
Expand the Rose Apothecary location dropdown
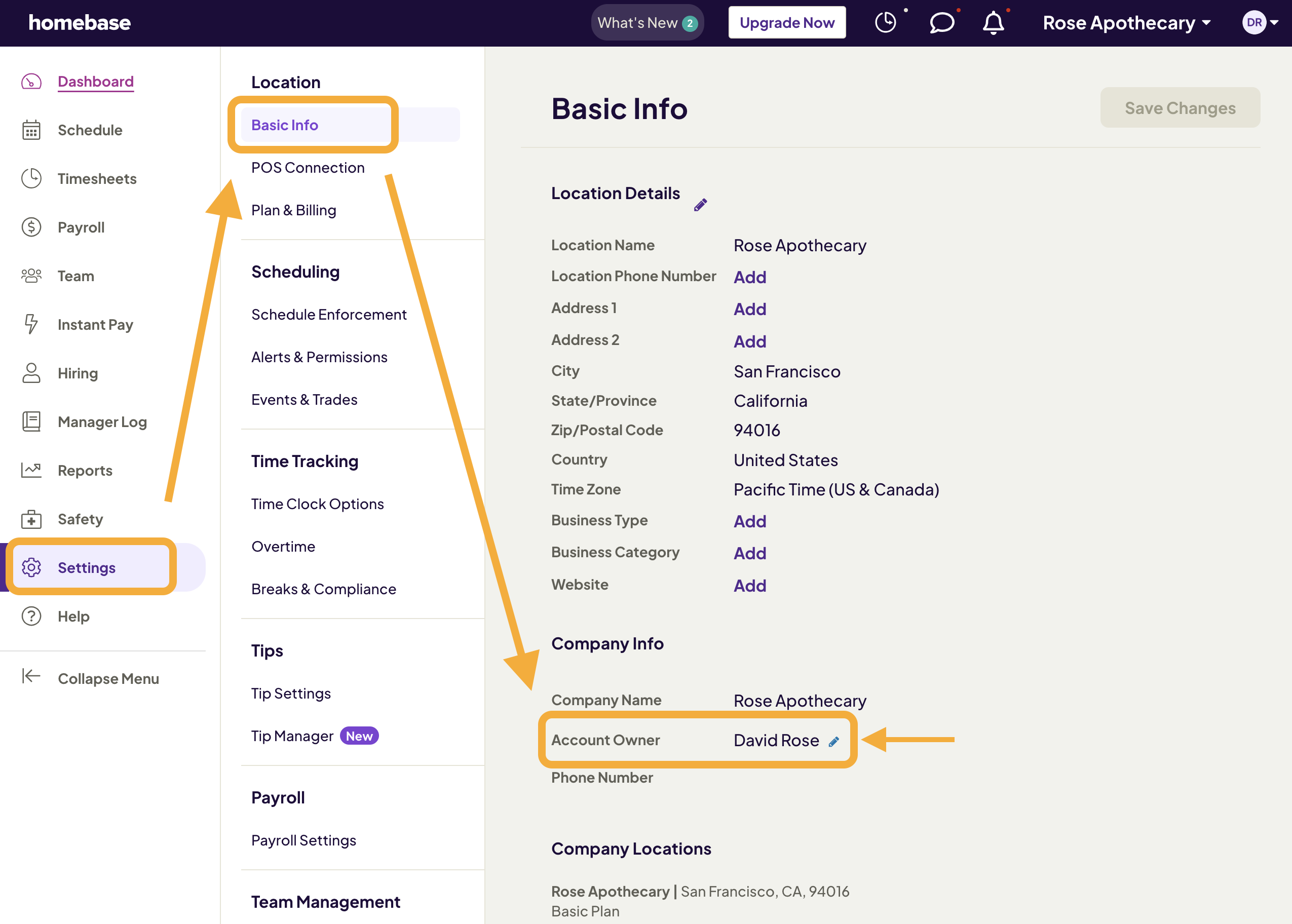tap(1126, 23)
